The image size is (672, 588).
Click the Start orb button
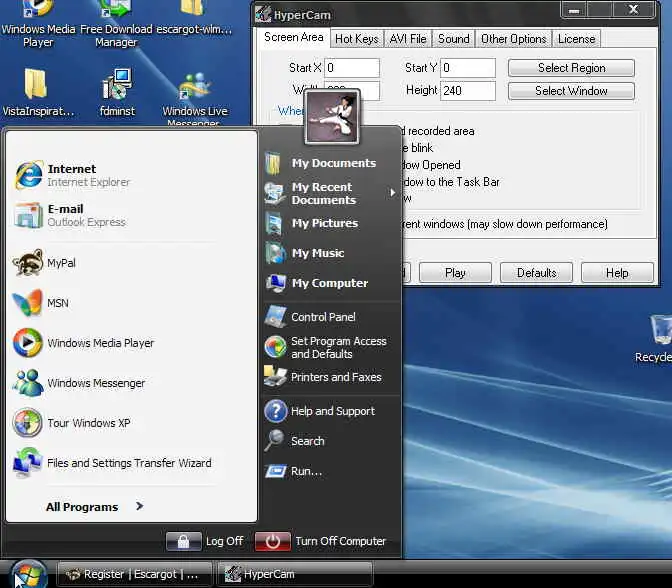28,574
